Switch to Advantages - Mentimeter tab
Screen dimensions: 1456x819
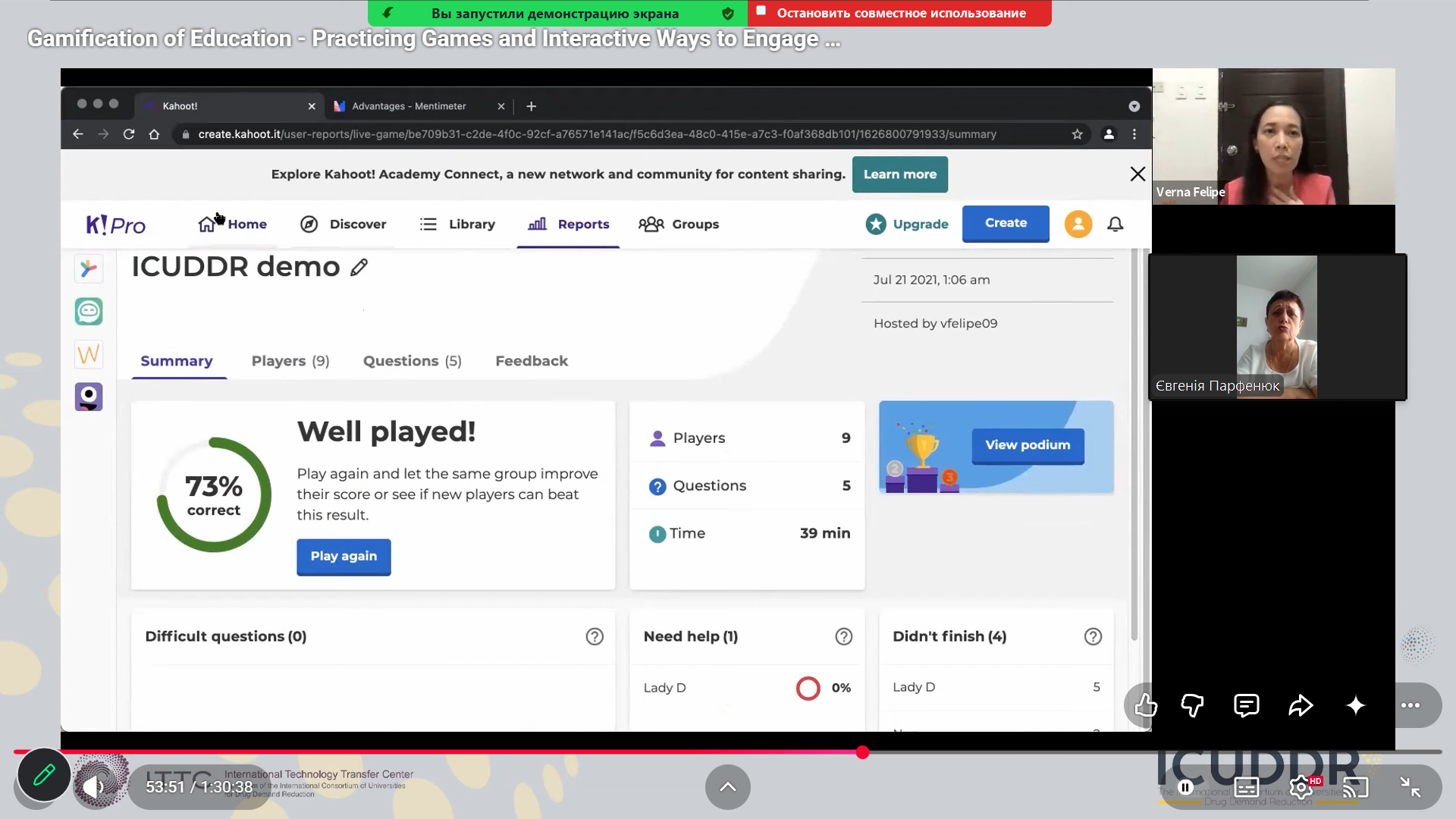pyautogui.click(x=409, y=106)
